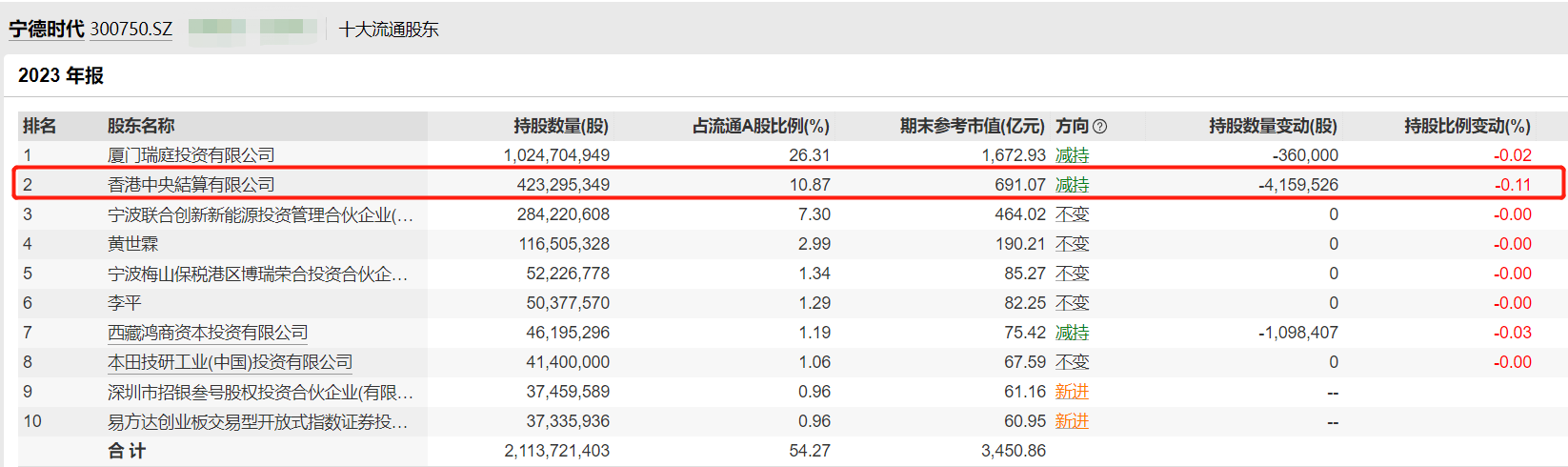Screen dimensions: 1568x467
Task: Click the 期末参考市值(亿元) column header
Action: 973,126
